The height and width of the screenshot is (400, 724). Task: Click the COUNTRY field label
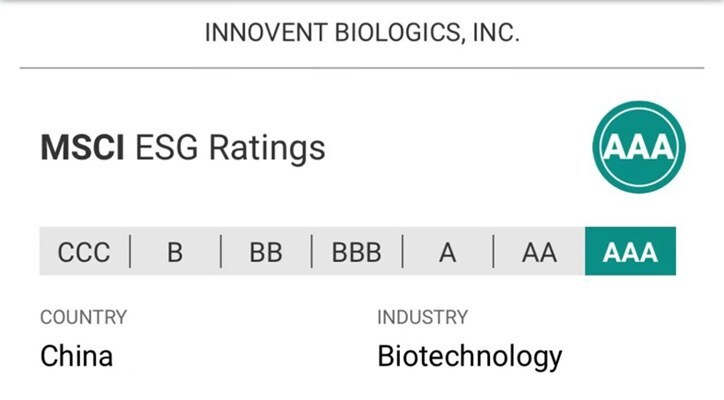pos(84,318)
